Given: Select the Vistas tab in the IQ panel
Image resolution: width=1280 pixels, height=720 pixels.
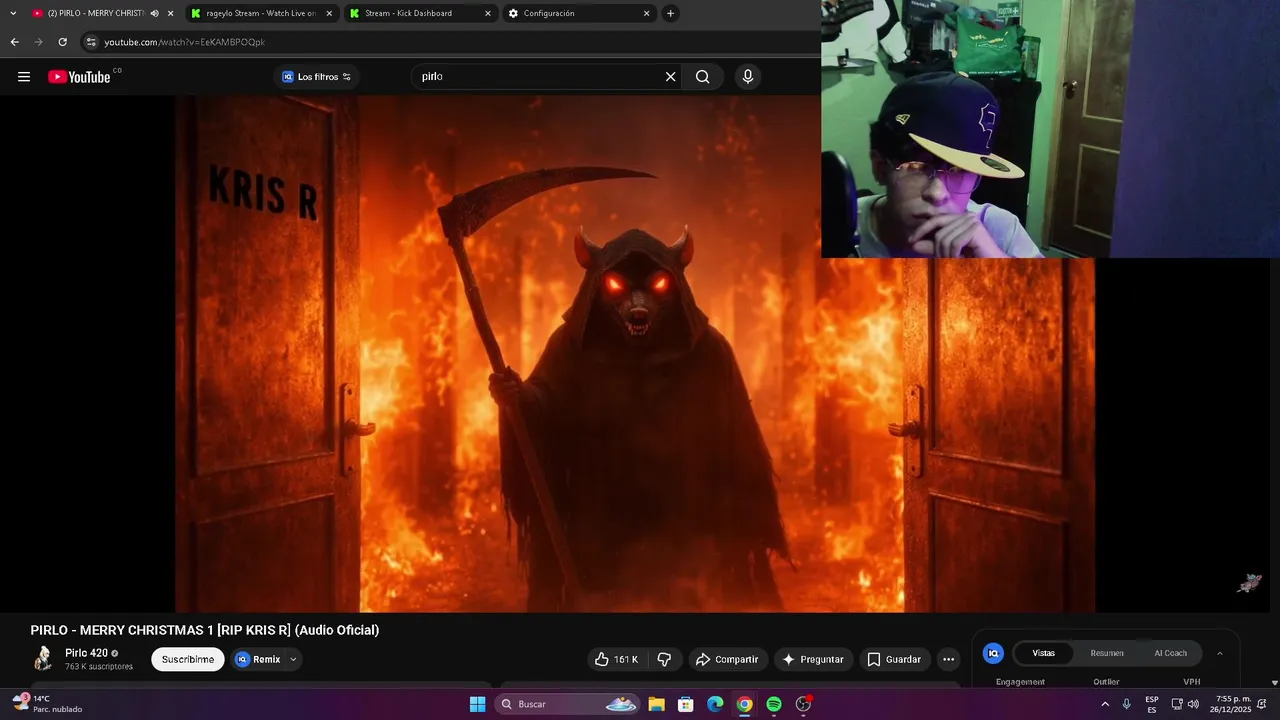Looking at the screenshot, I should tap(1043, 653).
